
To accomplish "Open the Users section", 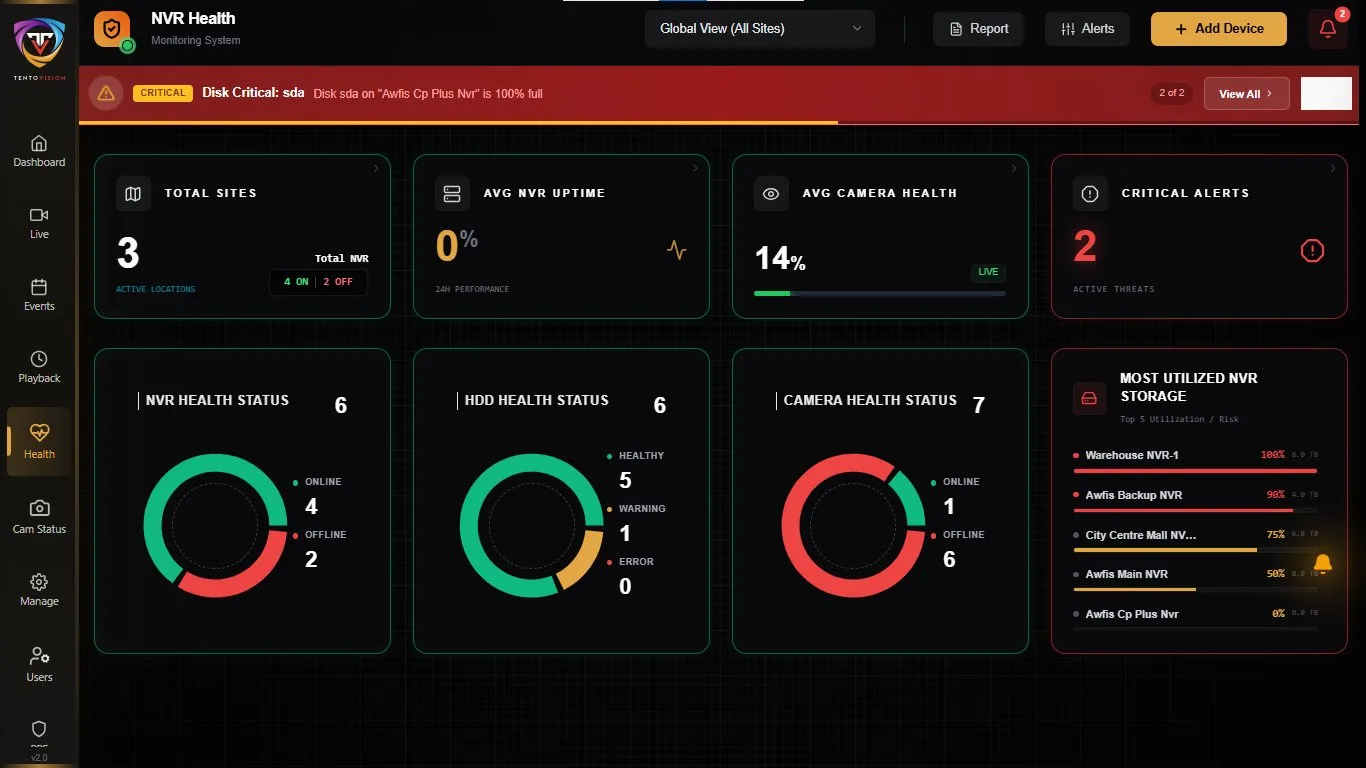I will click(x=39, y=665).
